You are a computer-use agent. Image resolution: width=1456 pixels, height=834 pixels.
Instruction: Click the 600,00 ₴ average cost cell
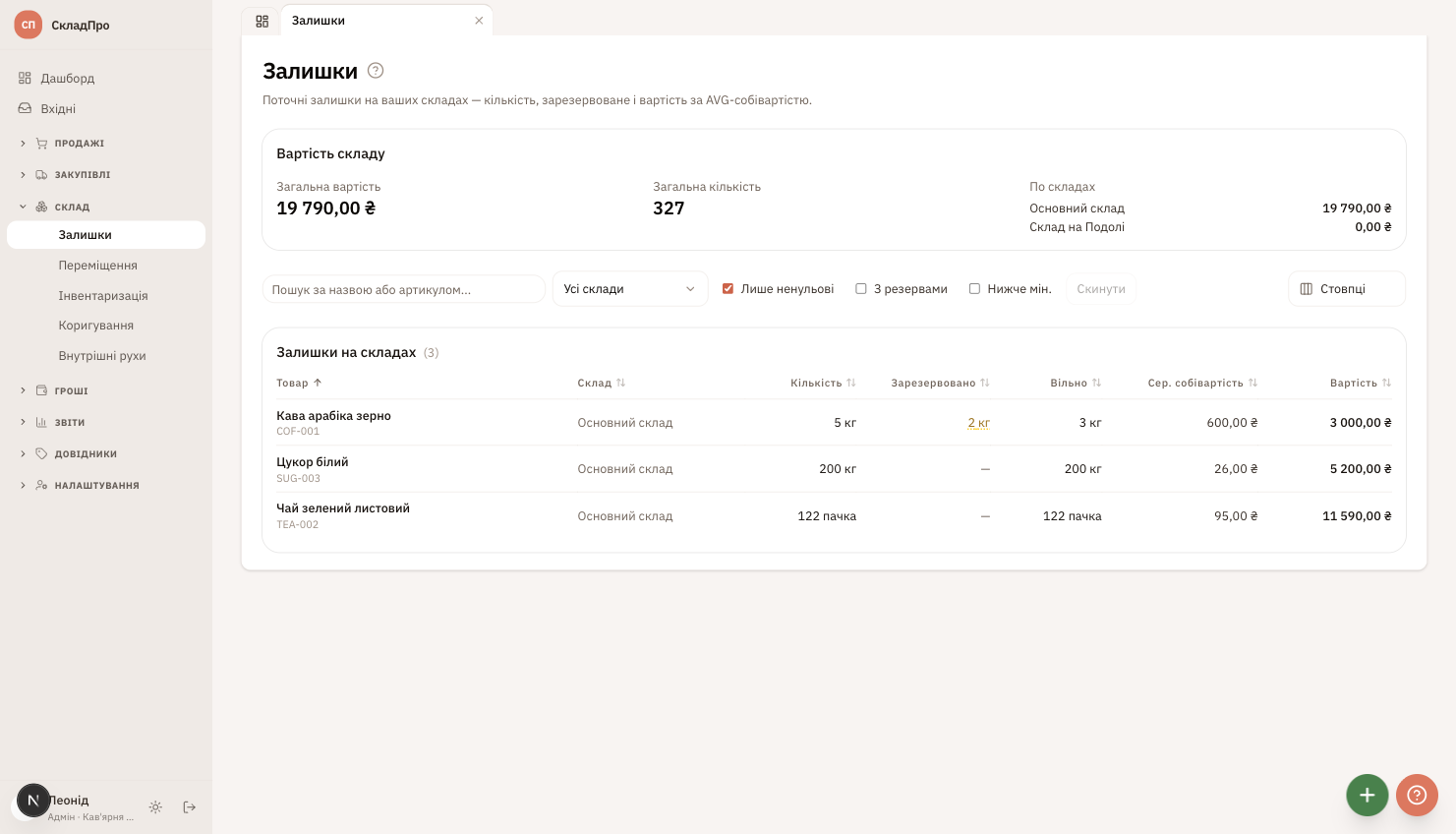[x=1233, y=423]
